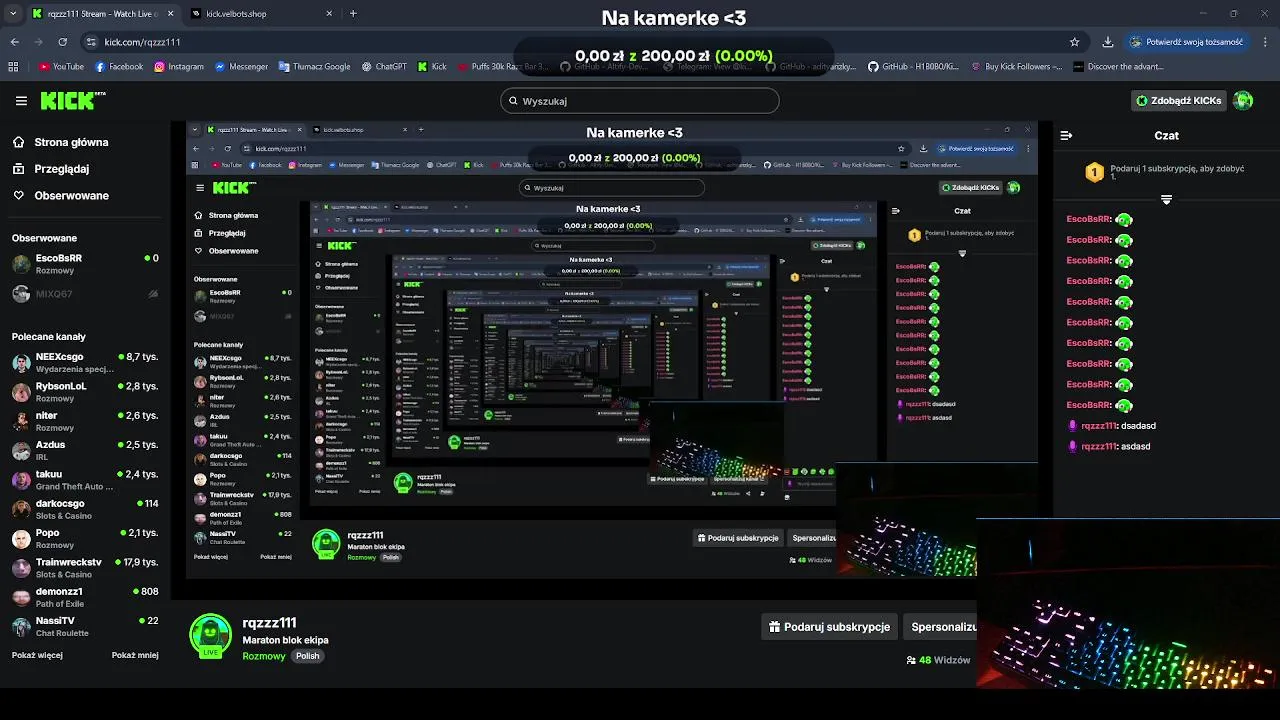Viewport: 1280px width, 720px height.
Task: Collapse the chat panel arrow icon
Action: pos(1066,135)
